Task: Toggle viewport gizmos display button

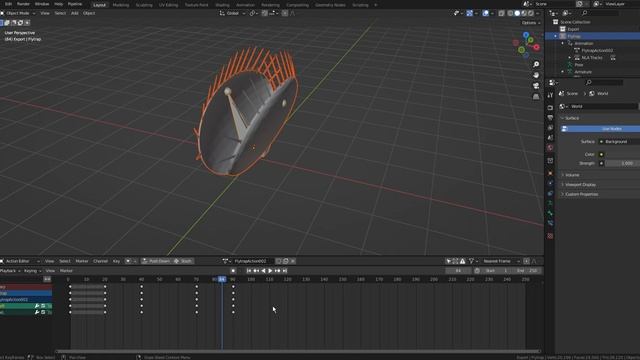Action: (469, 13)
